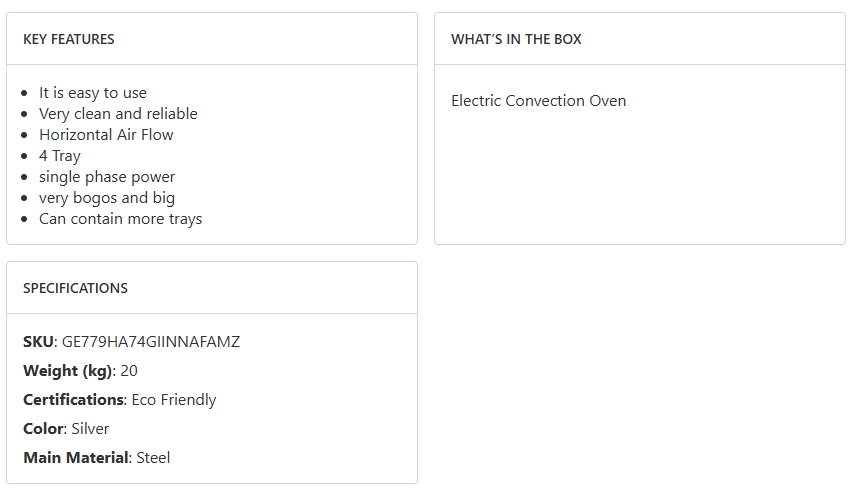The height and width of the screenshot is (490, 862).
Task: Click the SKU value GE779HA74GIINNAFAMZ
Action: [151, 342]
